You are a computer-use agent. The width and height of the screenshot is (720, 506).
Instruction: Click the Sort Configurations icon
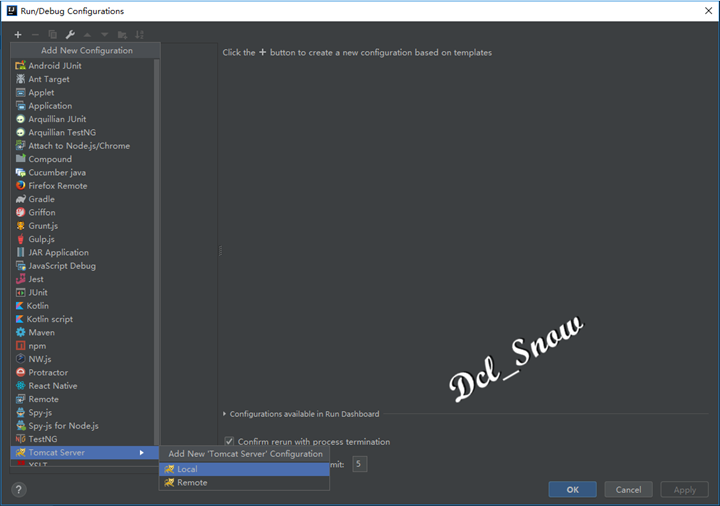point(140,34)
